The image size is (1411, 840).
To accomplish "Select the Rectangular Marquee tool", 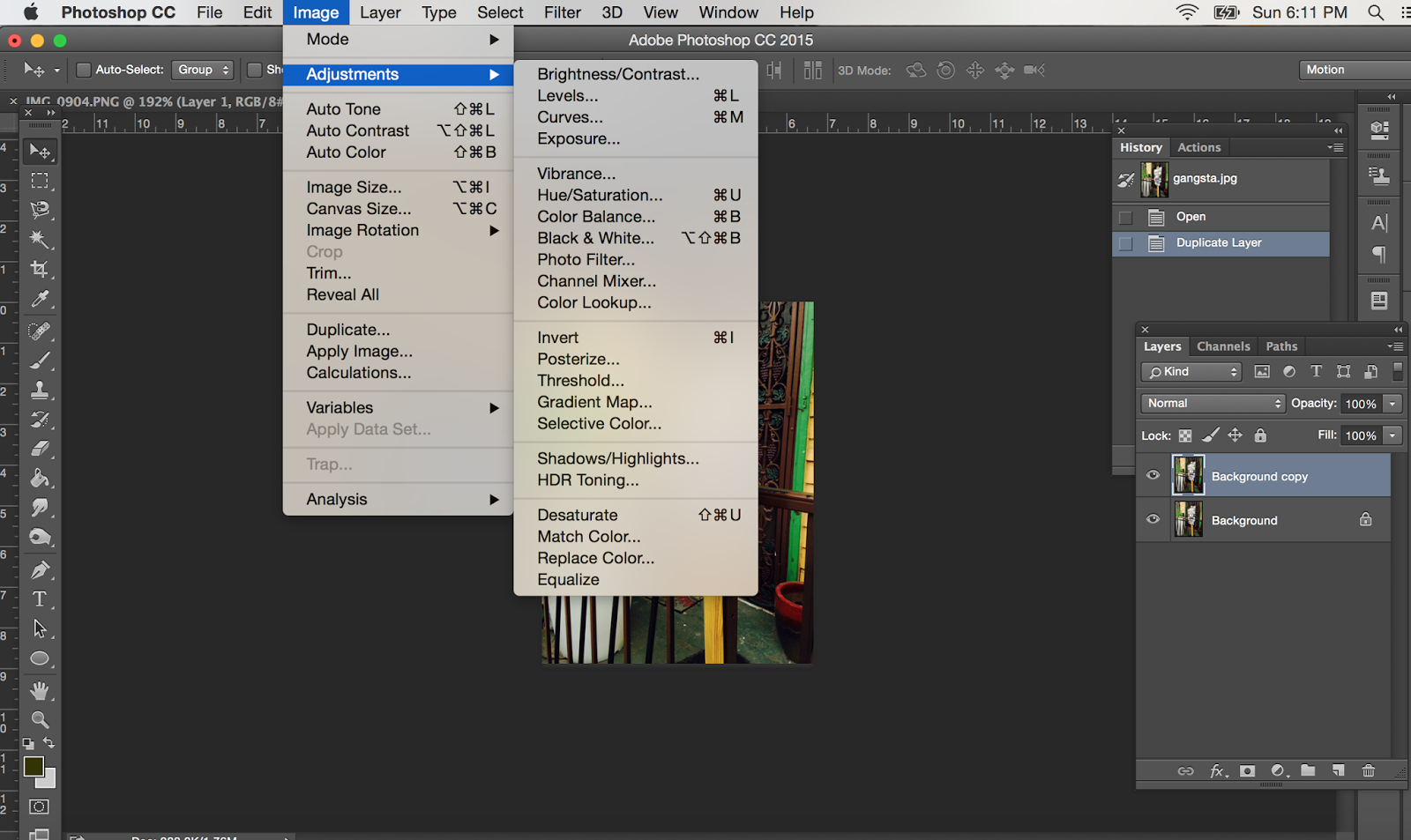I will (x=40, y=181).
